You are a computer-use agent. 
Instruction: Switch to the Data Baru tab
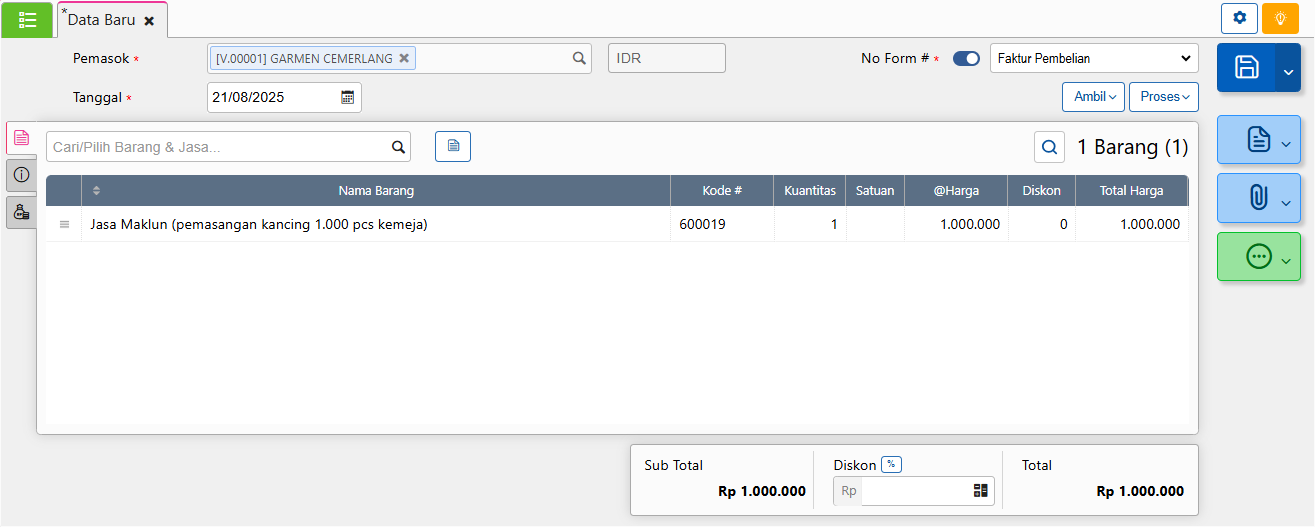[x=101, y=20]
